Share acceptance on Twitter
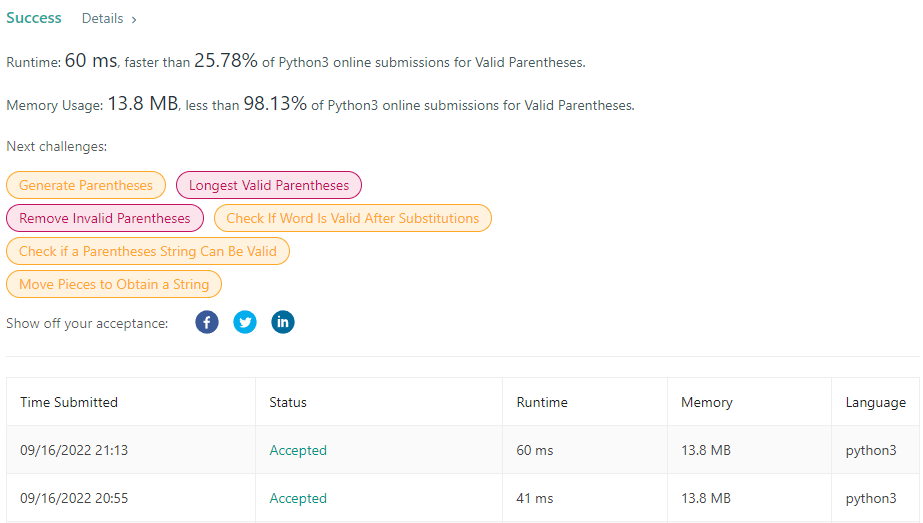This screenshot has height=523, width=923. pos(245,322)
